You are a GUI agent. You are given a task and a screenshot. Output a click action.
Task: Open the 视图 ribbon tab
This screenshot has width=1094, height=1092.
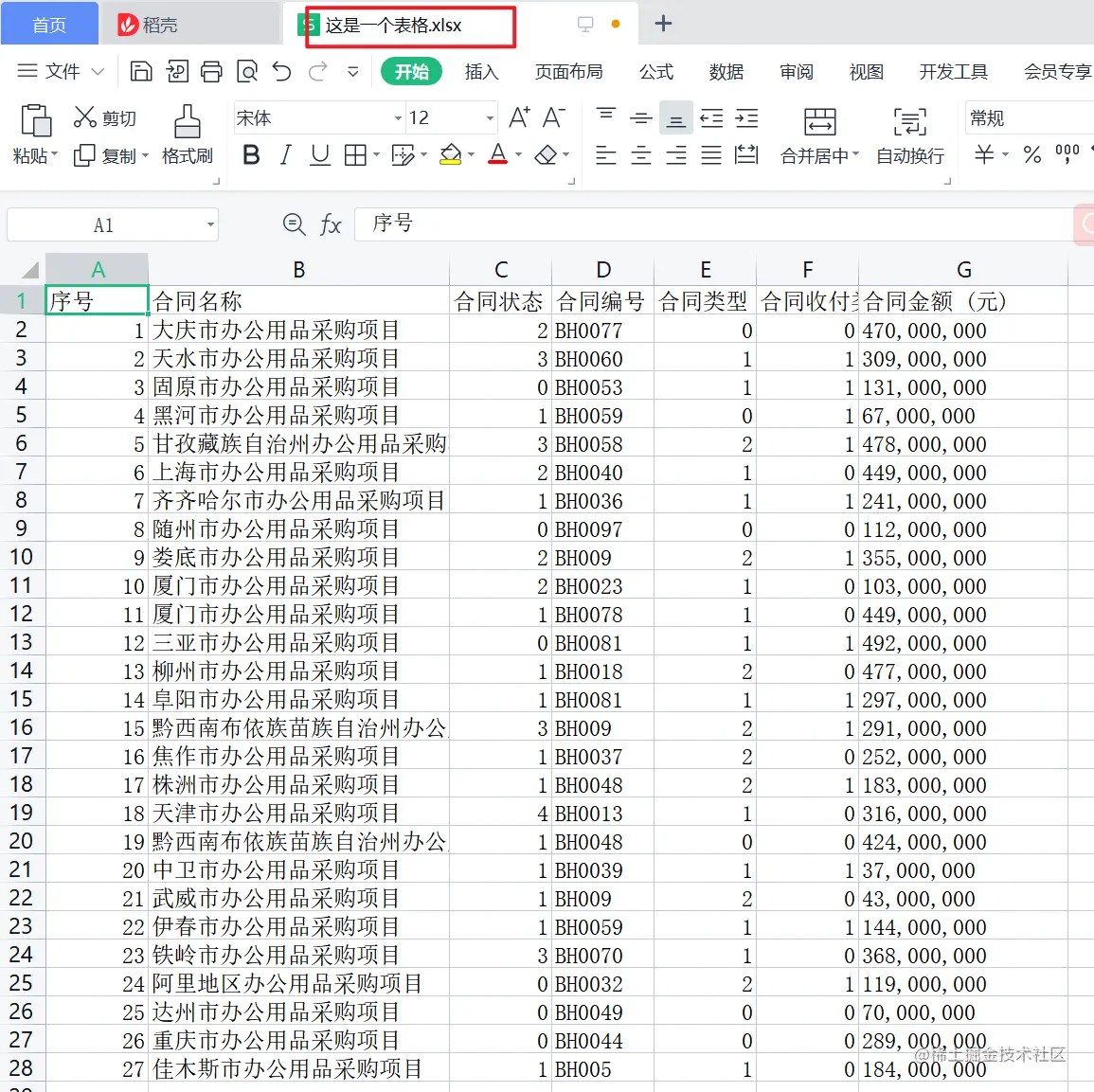point(867,71)
